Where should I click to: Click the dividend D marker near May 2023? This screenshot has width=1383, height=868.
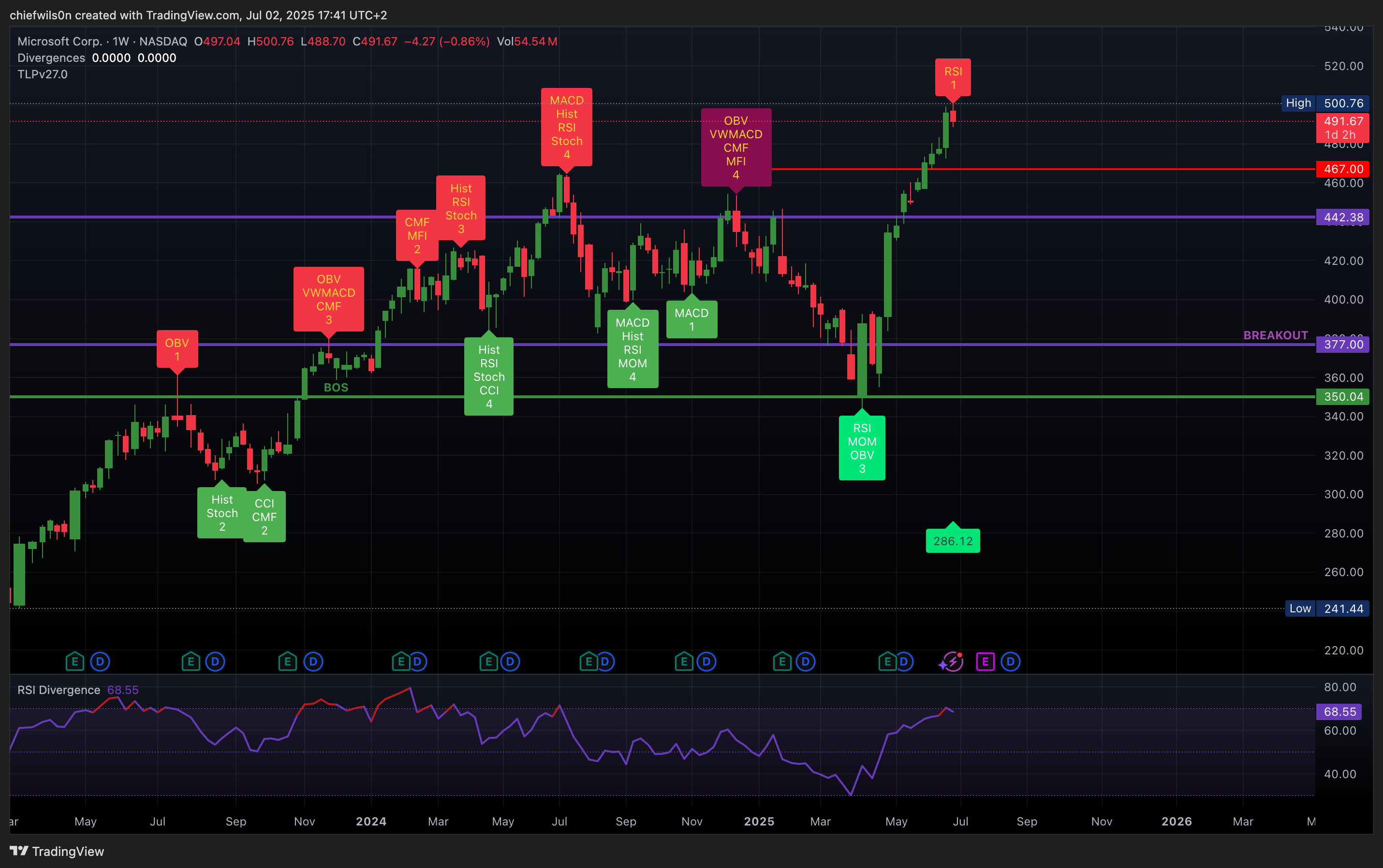[x=100, y=662]
